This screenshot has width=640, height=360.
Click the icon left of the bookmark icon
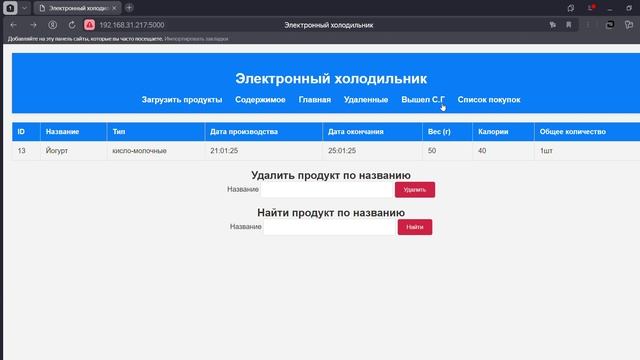click(553, 25)
